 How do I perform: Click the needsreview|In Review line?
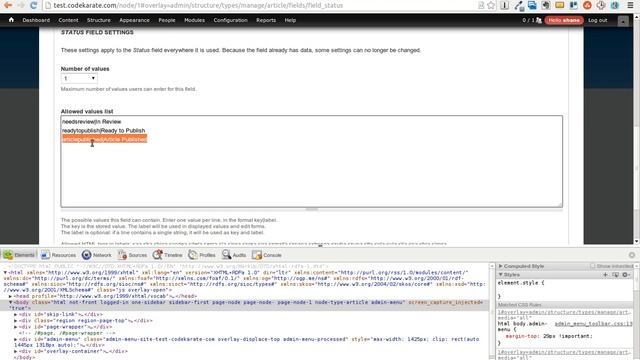91,122
